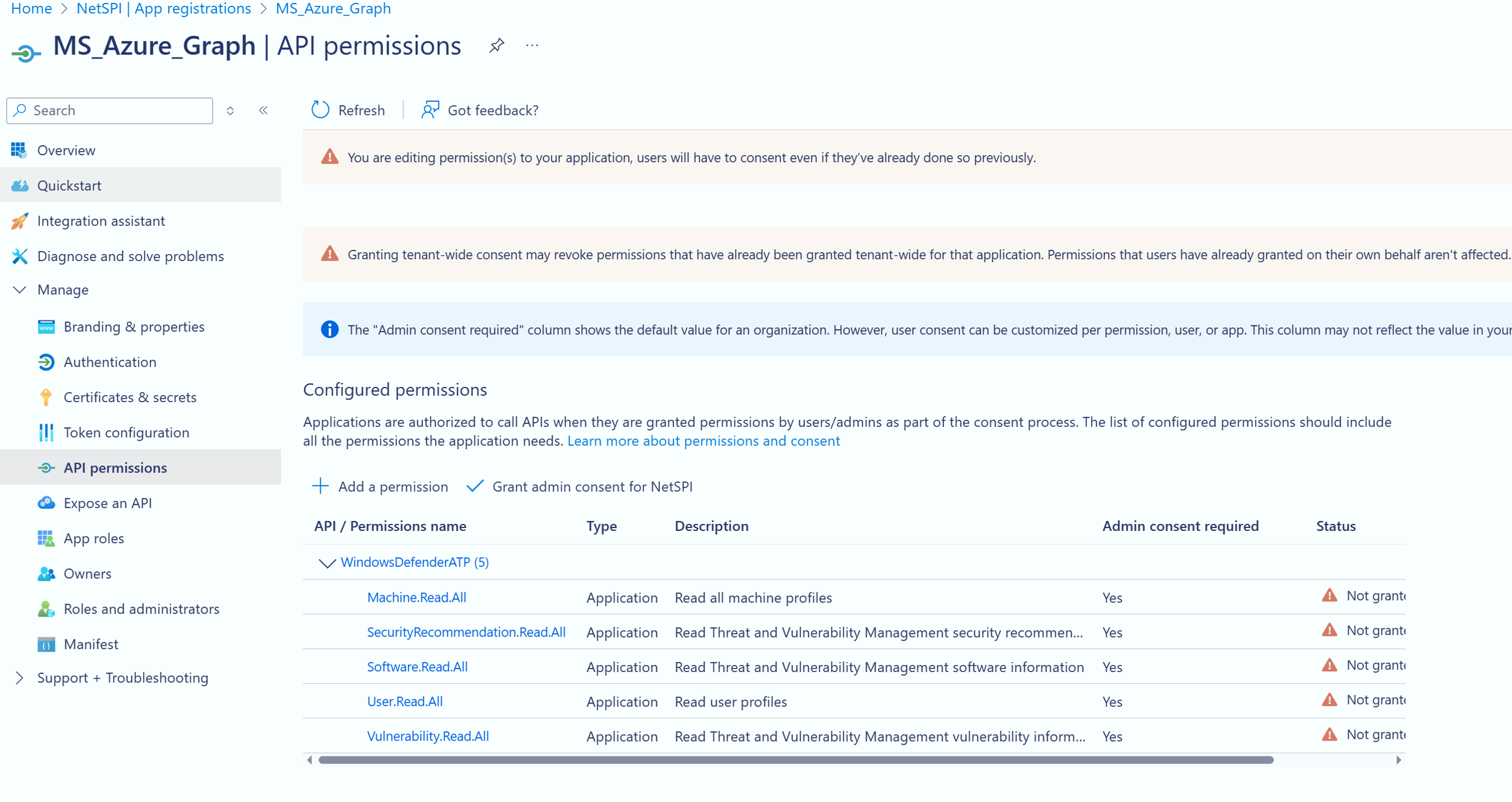
Task: Open SecurityRecommendation.Read.All permission
Action: (466, 632)
